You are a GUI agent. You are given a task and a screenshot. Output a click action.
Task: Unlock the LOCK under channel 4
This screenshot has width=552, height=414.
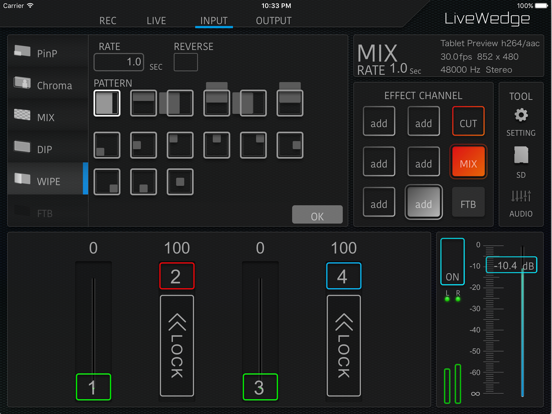(x=344, y=346)
